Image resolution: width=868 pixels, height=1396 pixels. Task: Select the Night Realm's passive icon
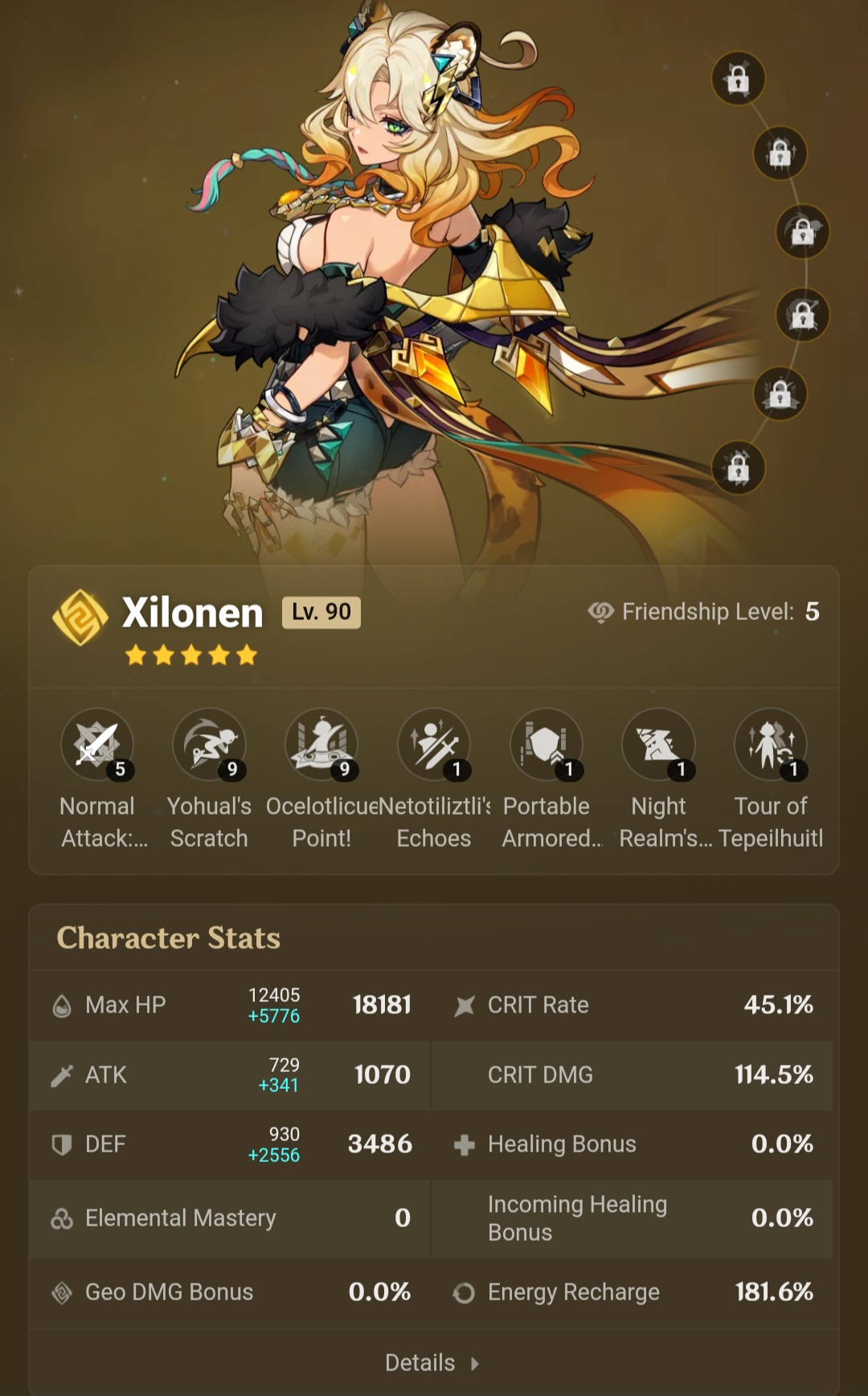point(659,745)
